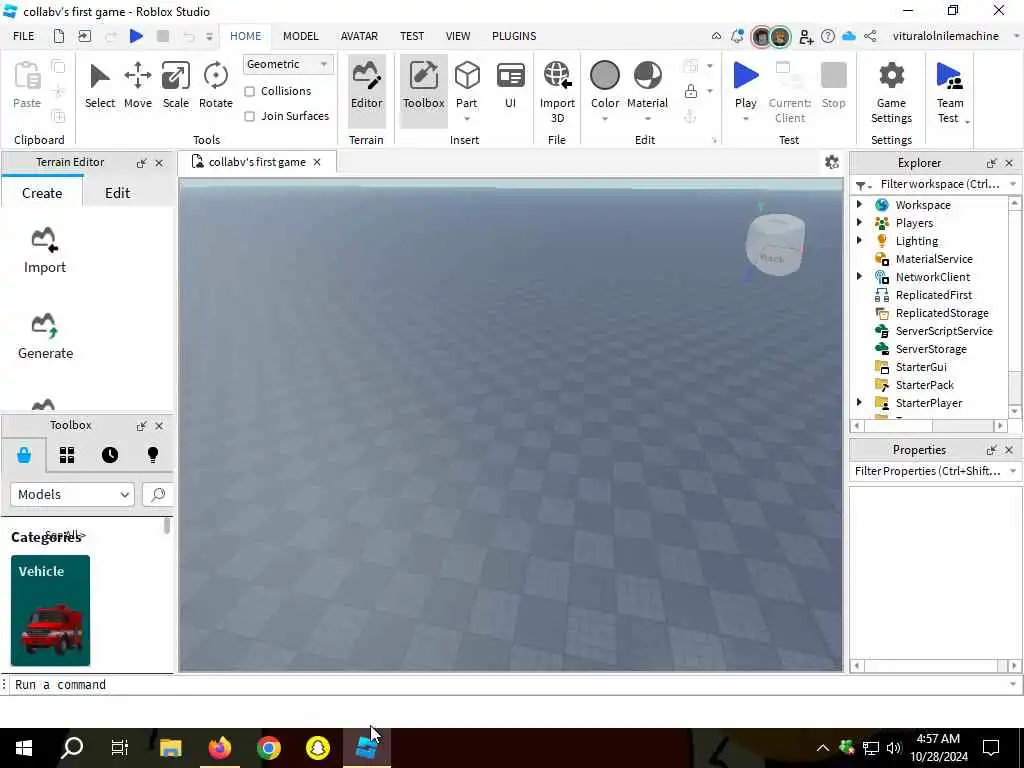Expand the Players tree node
This screenshot has height=768, width=1024.
(859, 223)
